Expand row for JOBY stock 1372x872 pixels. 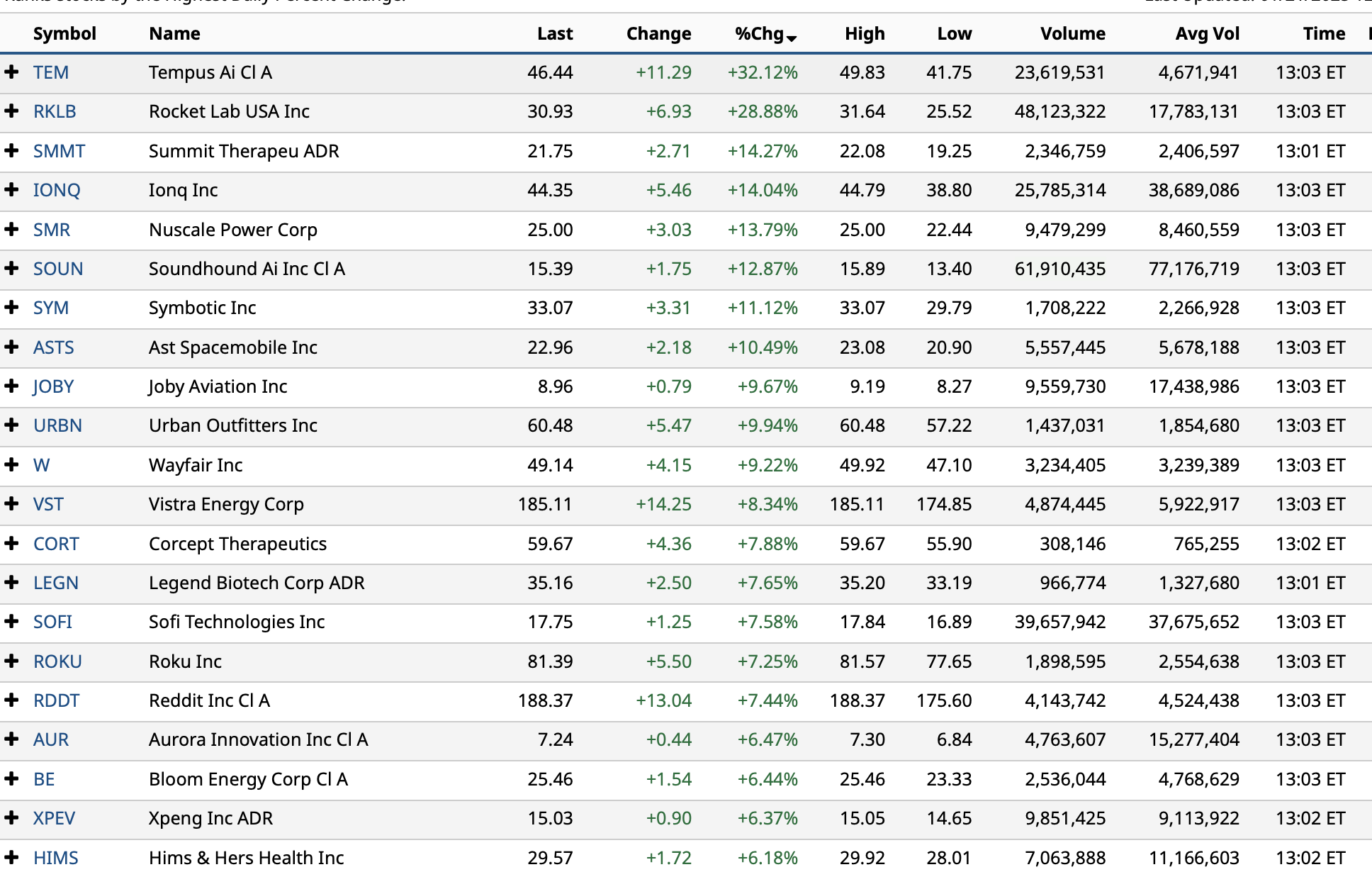11,386
